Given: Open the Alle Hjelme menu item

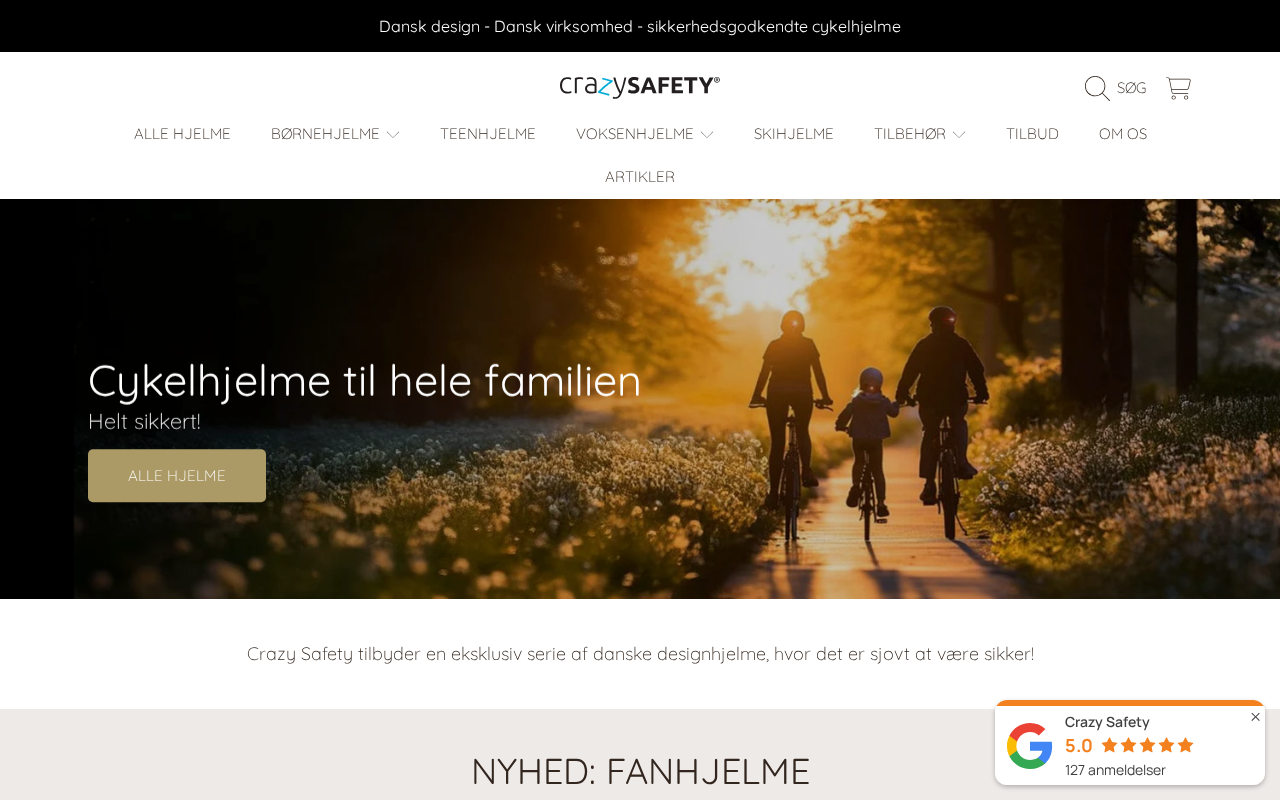Looking at the screenshot, I should click(x=182, y=134).
